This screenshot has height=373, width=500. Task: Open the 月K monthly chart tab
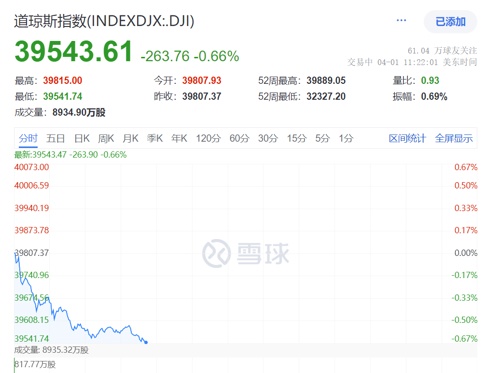(x=130, y=138)
